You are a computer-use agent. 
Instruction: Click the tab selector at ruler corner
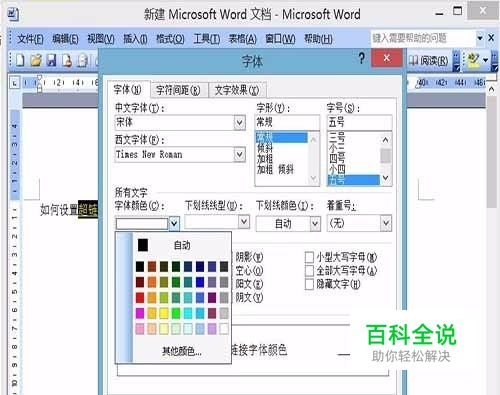point(14,83)
